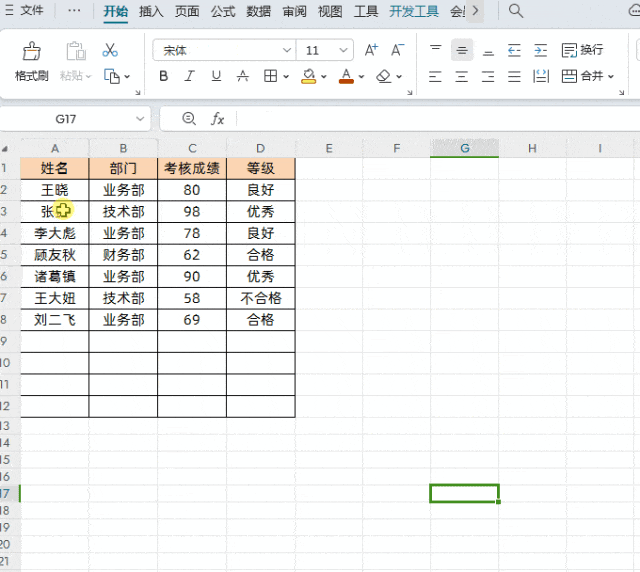Click the Format Painter (格式刷) icon
Screen dimensions: 640x572
click(x=31, y=51)
